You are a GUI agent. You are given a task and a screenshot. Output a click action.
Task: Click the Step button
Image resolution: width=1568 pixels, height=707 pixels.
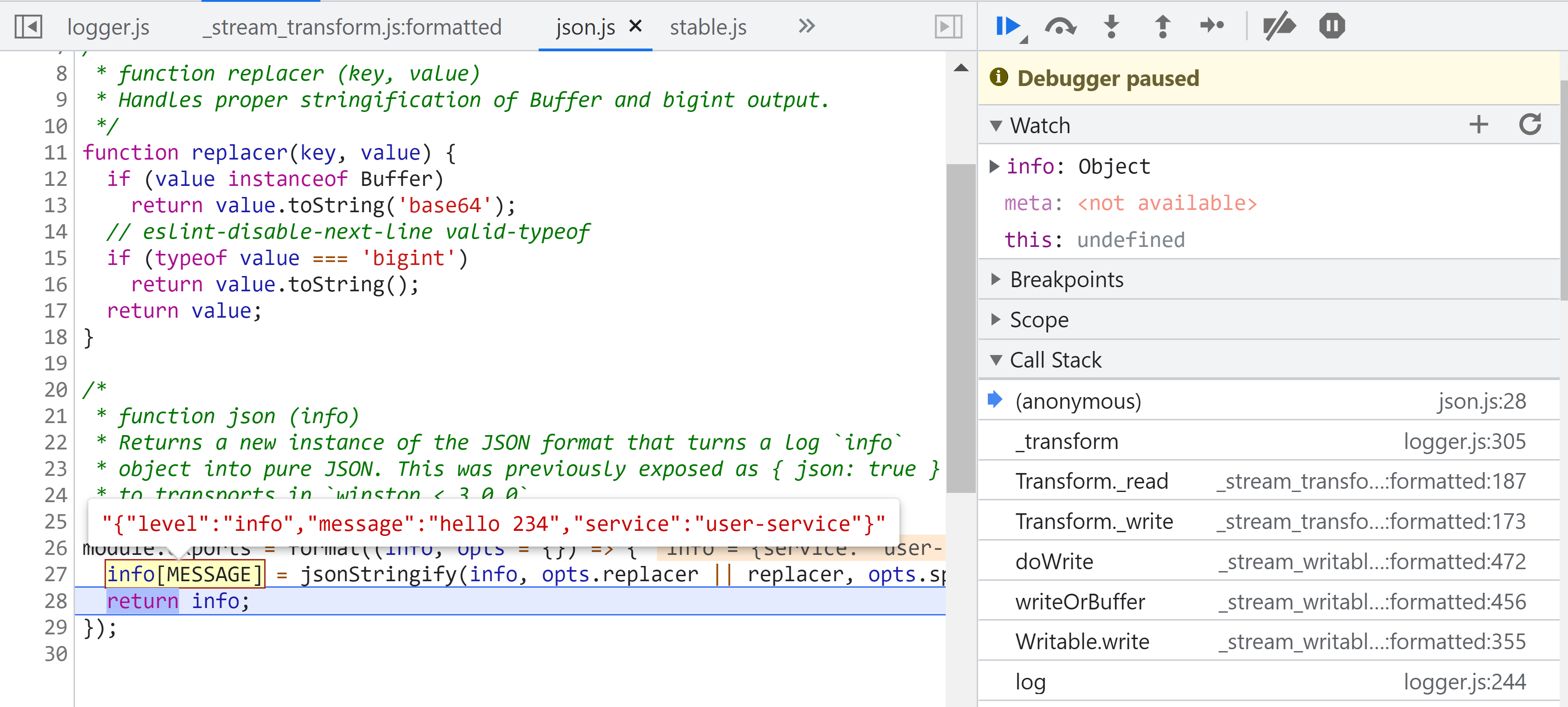tap(1211, 26)
